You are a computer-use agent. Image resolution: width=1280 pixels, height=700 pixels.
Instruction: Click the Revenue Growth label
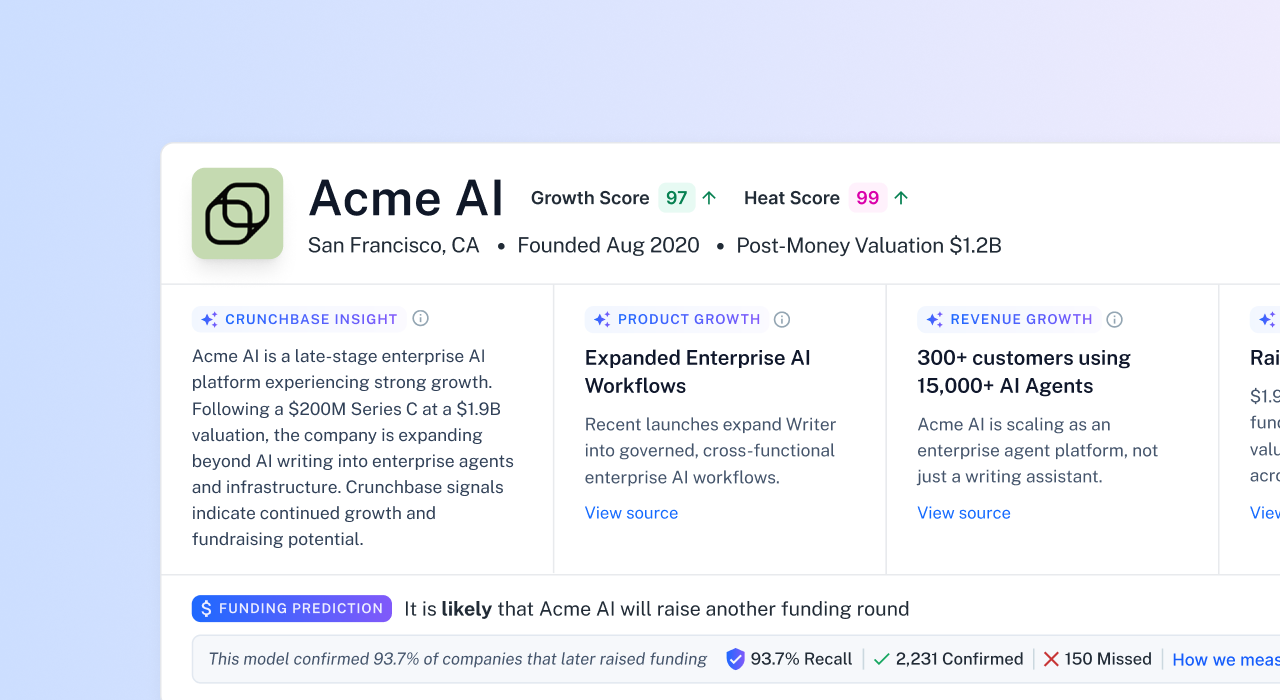click(1021, 319)
